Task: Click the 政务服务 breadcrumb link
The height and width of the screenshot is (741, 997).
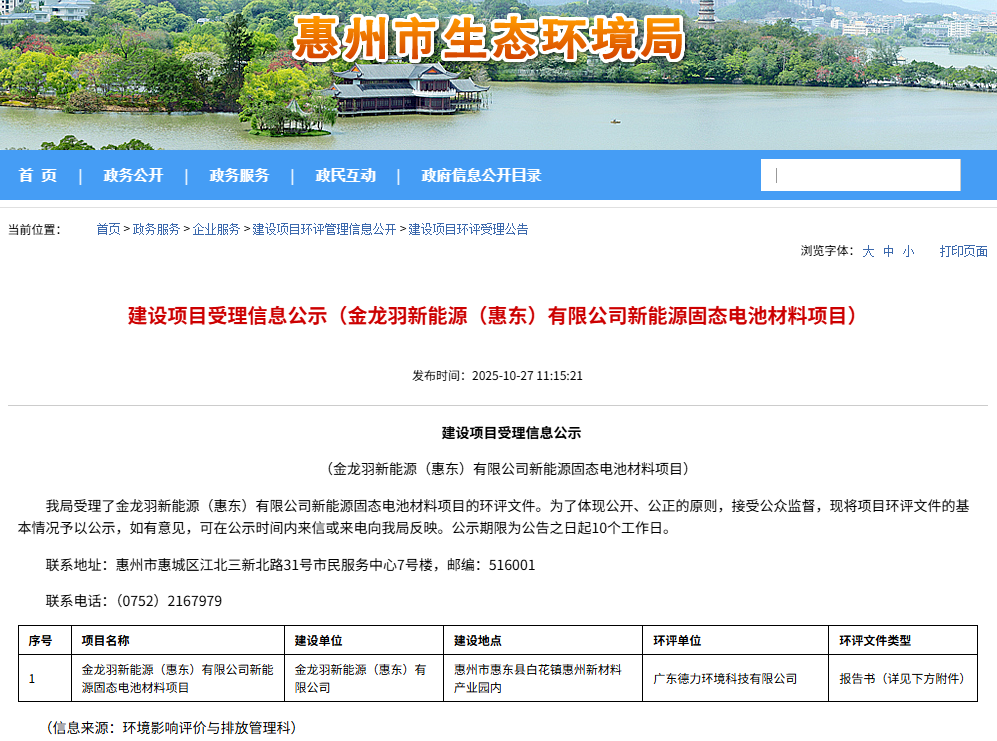Action: pos(156,229)
